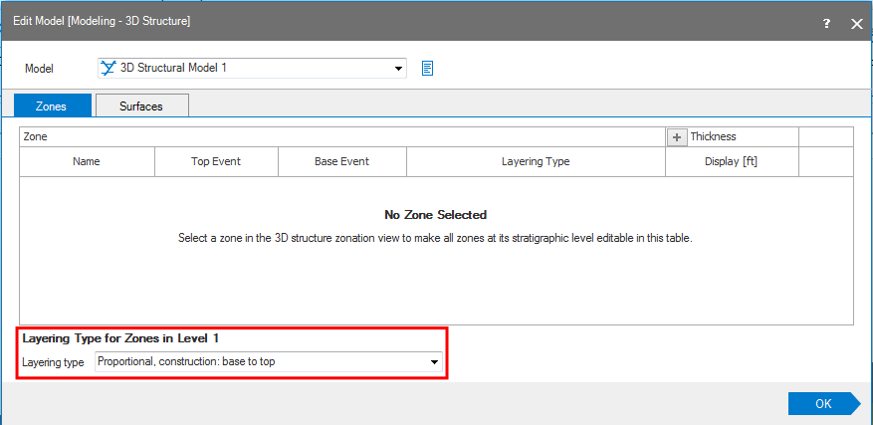Viewport: 873px width, 425px height.
Task: Expand the Thickness column with plus icon
Action: pos(676,137)
